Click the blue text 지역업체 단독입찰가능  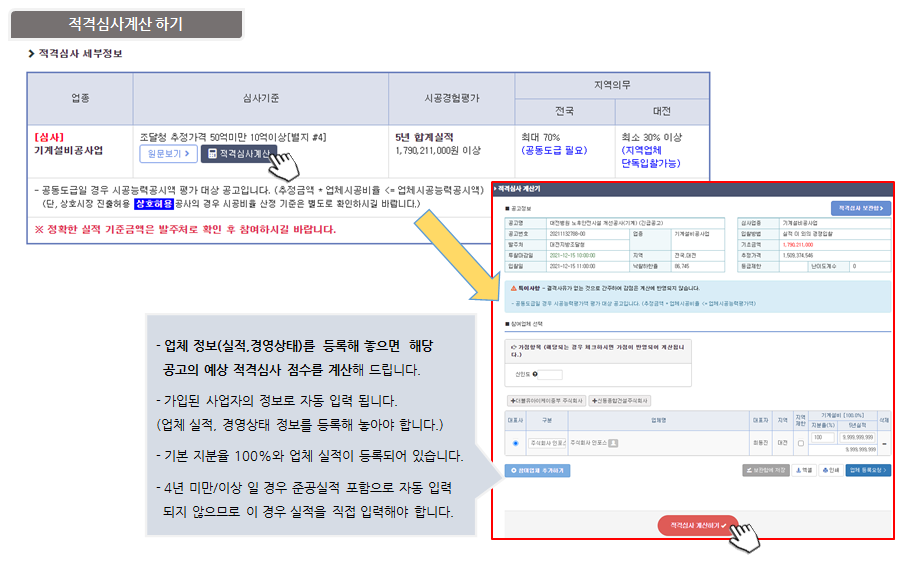pyautogui.click(x=650, y=157)
